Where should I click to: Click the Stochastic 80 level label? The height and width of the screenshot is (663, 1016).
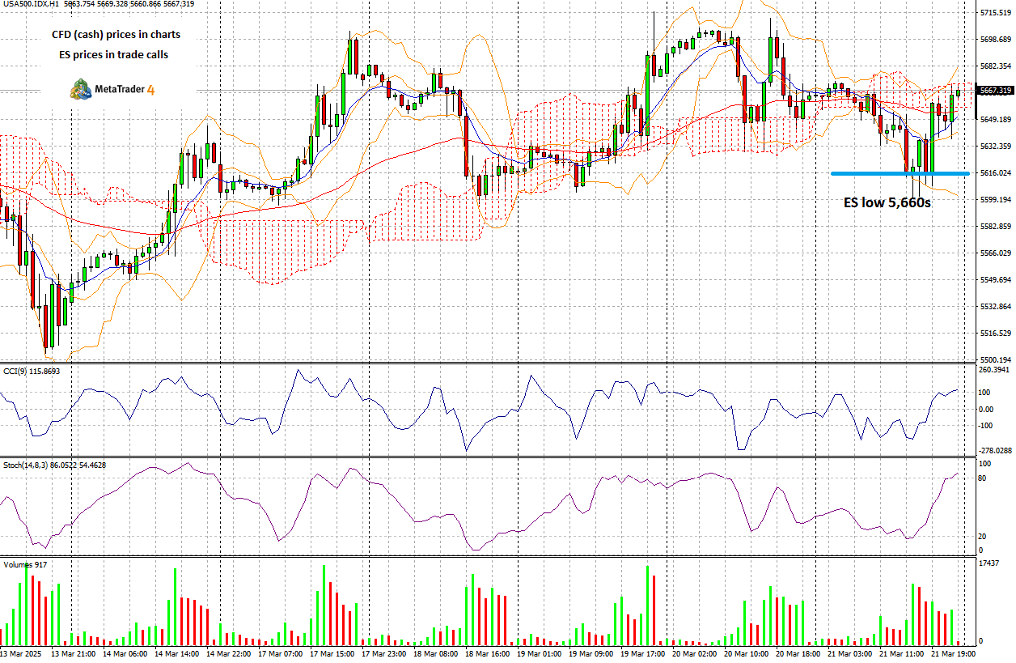pos(982,478)
